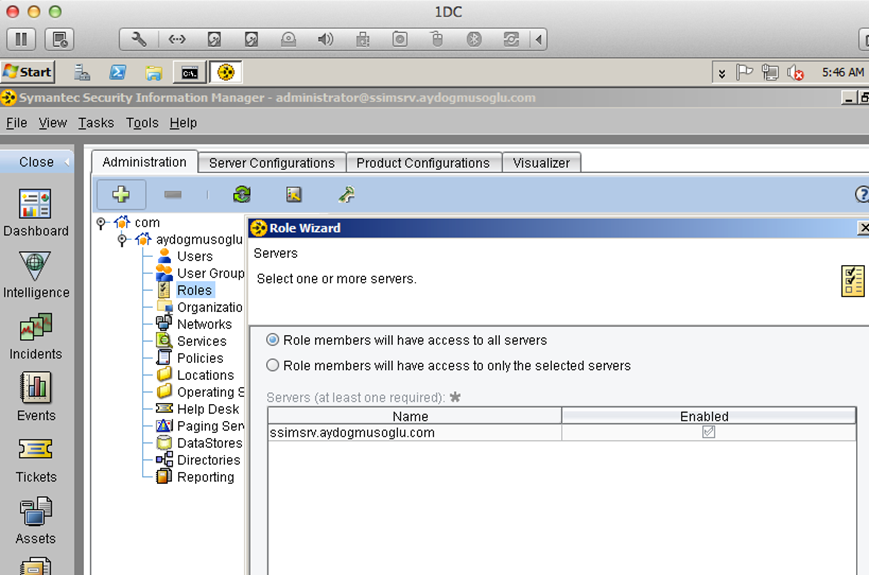Viewport: 869px width, 575px height.
Task: Show hidden tray icons chevron
Action: click(722, 73)
